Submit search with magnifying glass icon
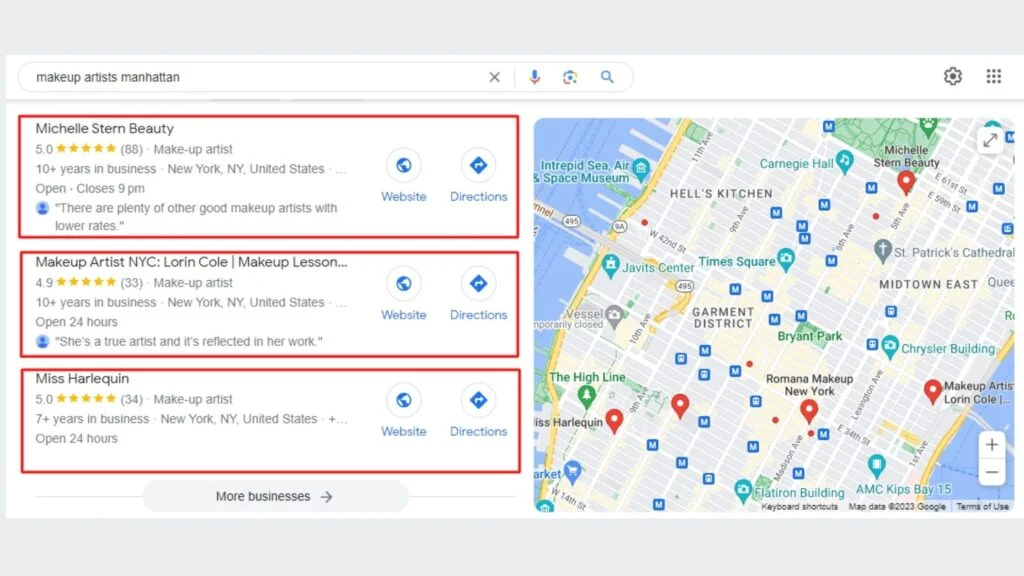This screenshot has height=576, width=1024. (607, 77)
